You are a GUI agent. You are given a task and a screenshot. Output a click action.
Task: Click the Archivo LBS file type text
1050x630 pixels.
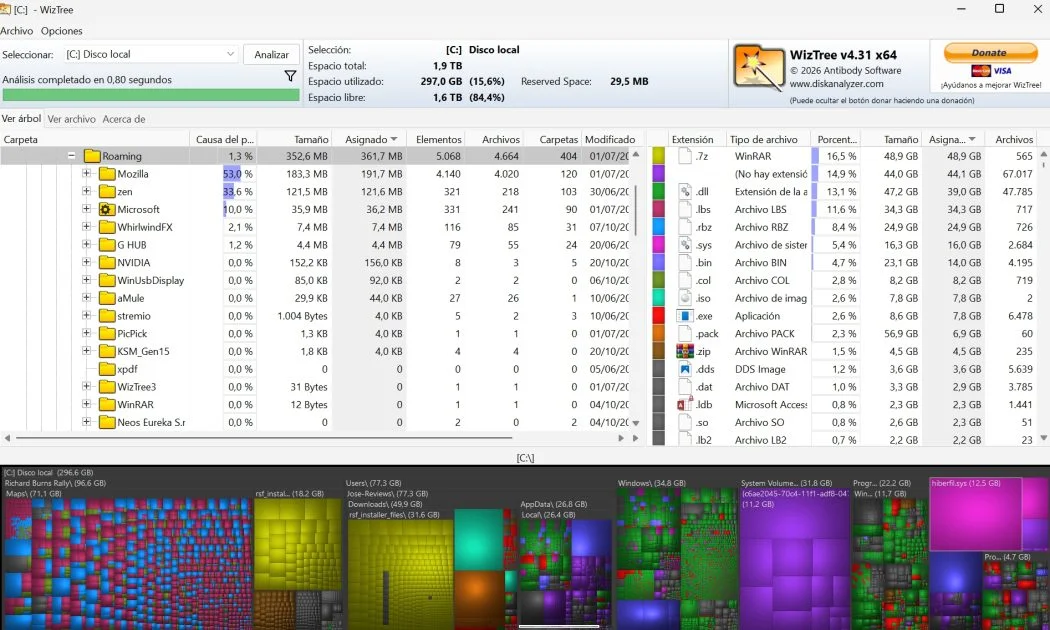[761, 210]
